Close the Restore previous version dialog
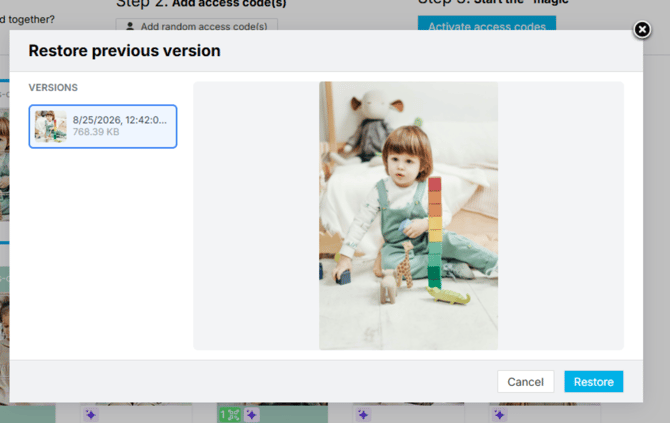This screenshot has width=670, height=423. [642, 29]
